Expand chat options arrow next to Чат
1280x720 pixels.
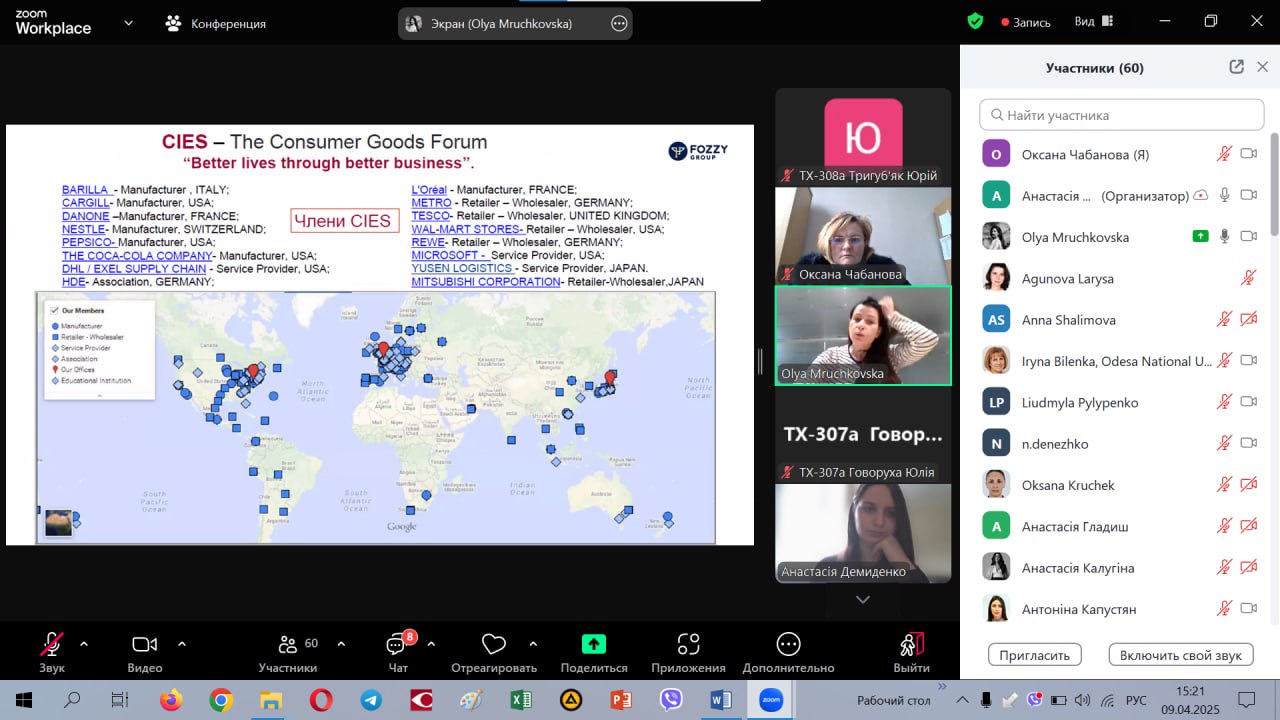(x=431, y=644)
